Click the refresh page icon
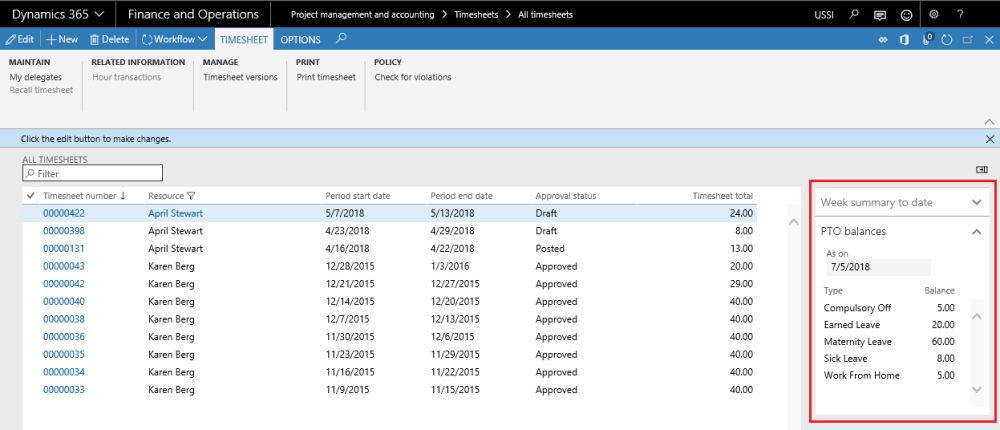This screenshot has height=430, width=1000. click(947, 39)
